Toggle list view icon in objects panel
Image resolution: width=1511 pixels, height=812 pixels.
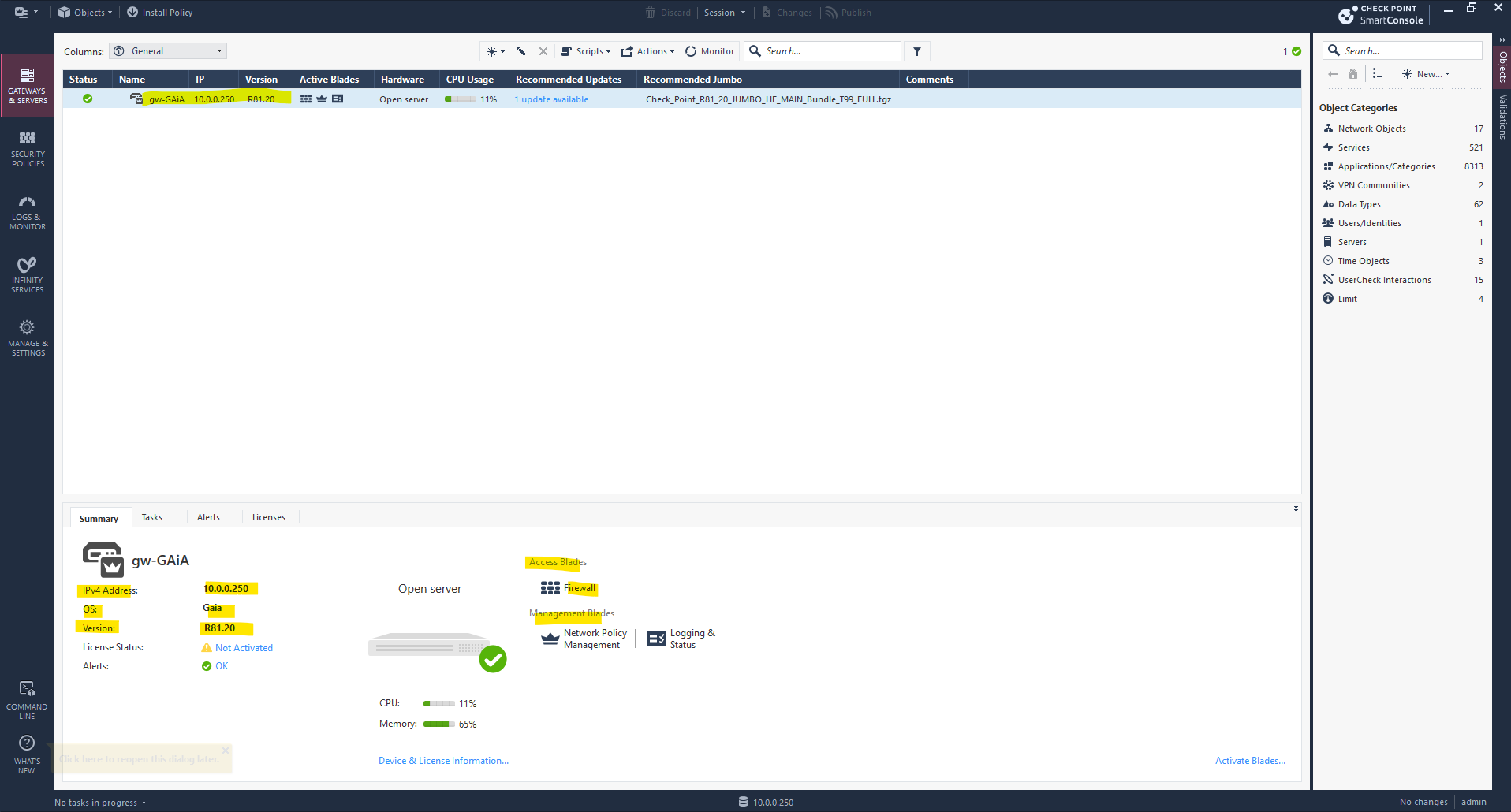[1378, 73]
